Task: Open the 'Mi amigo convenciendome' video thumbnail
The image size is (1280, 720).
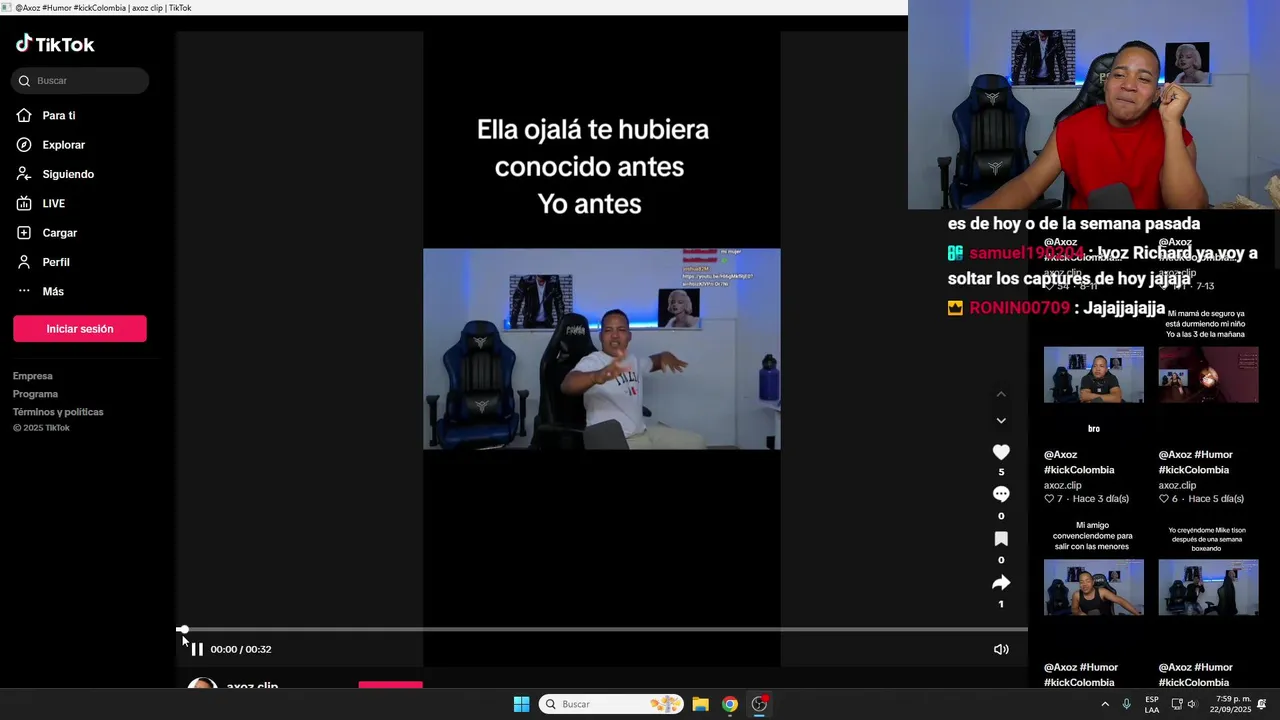Action: coord(1094,587)
